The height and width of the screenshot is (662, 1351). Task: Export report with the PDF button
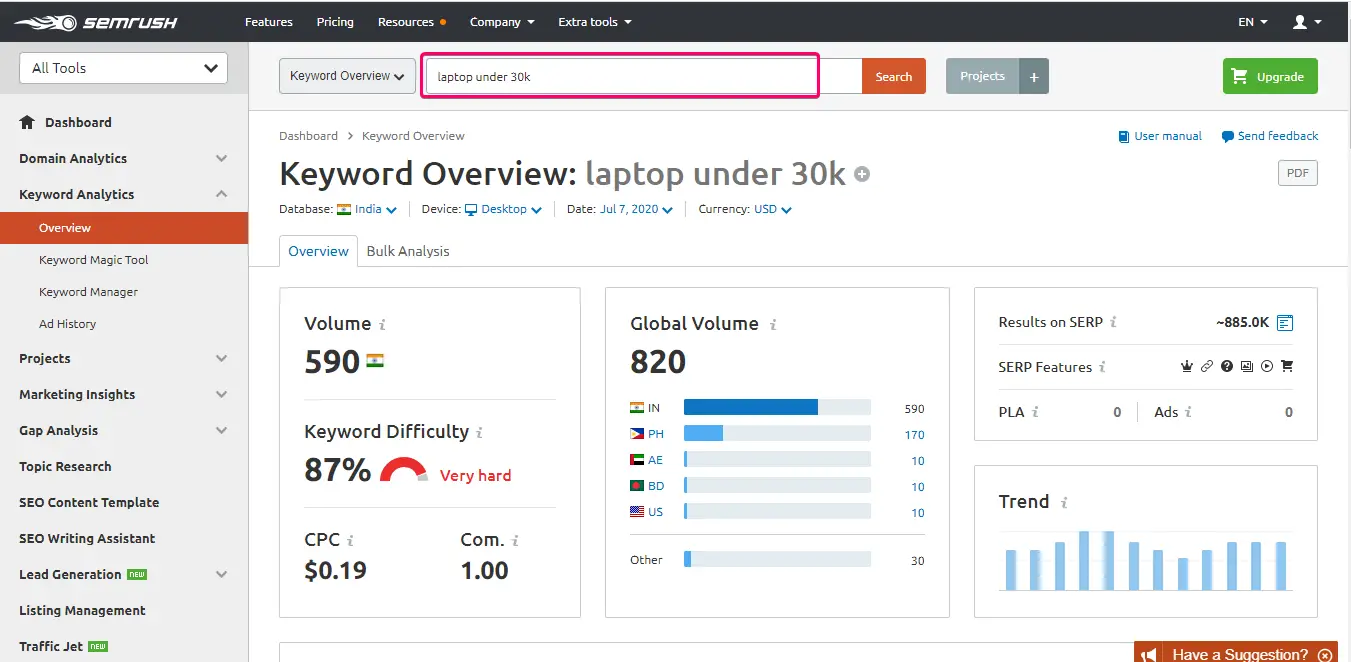tap(1298, 173)
